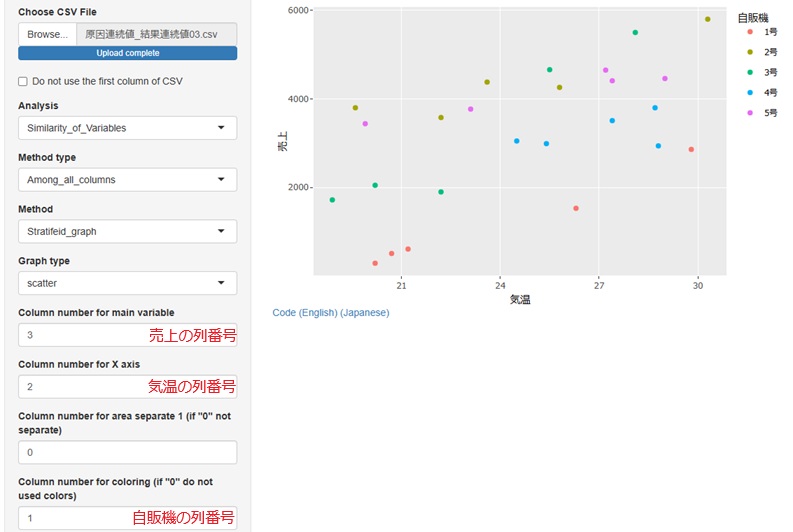793x532 pixels.
Task: Expand the Graph type dropdown set to scatter
Action: click(127, 284)
